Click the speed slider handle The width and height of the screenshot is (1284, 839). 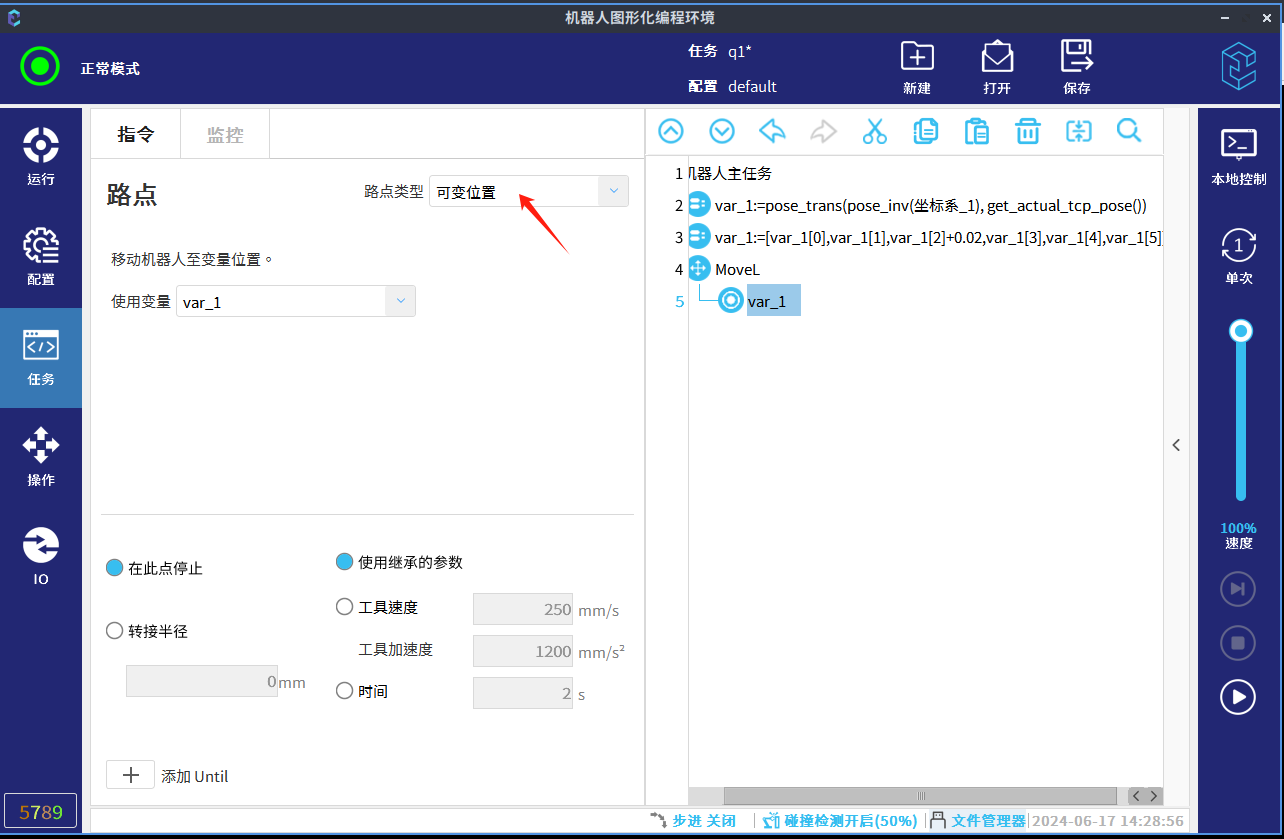[x=1241, y=331]
